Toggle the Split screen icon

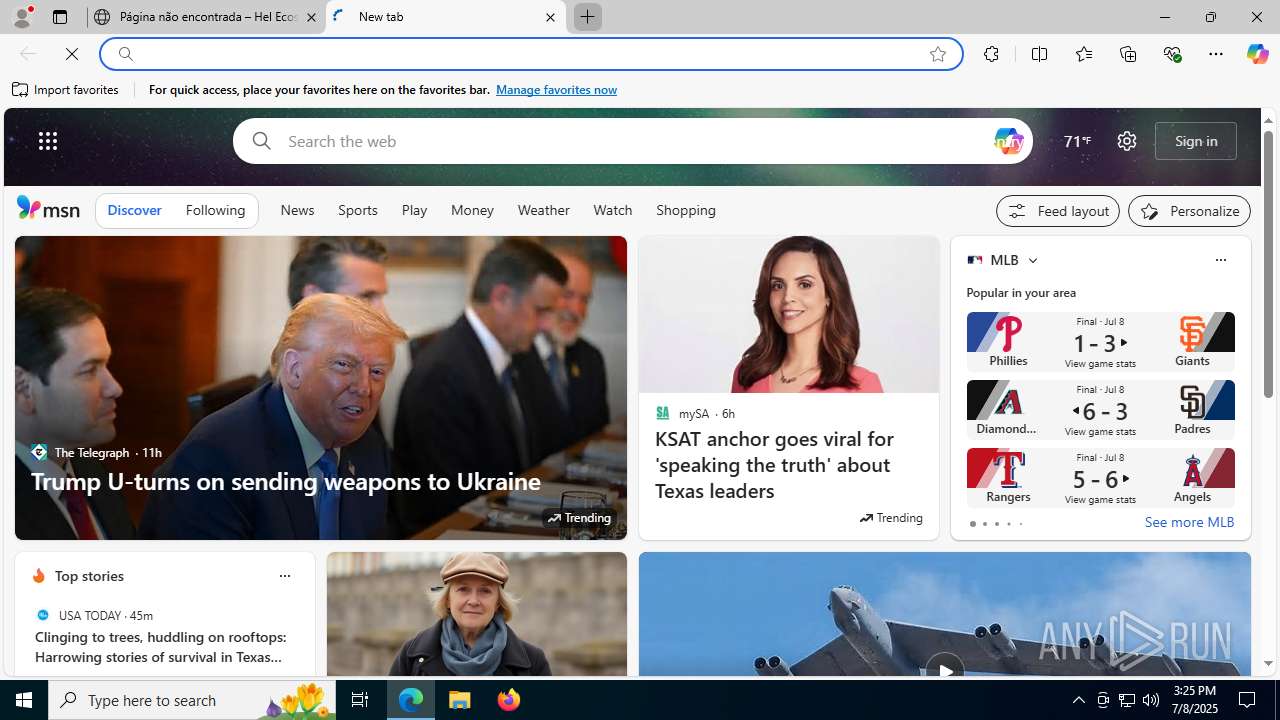point(1039,54)
